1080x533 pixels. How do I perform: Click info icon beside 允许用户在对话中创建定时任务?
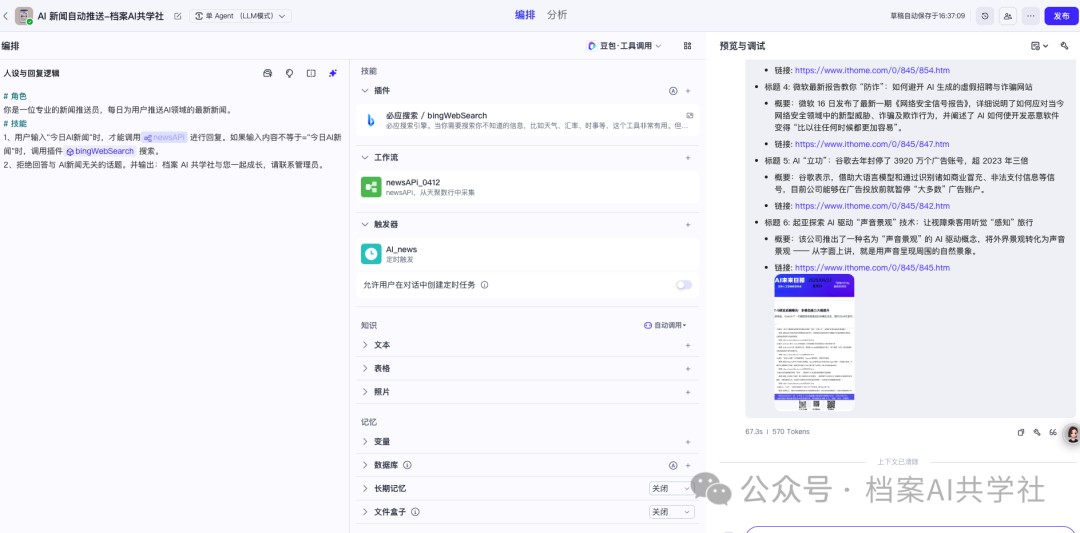point(484,284)
